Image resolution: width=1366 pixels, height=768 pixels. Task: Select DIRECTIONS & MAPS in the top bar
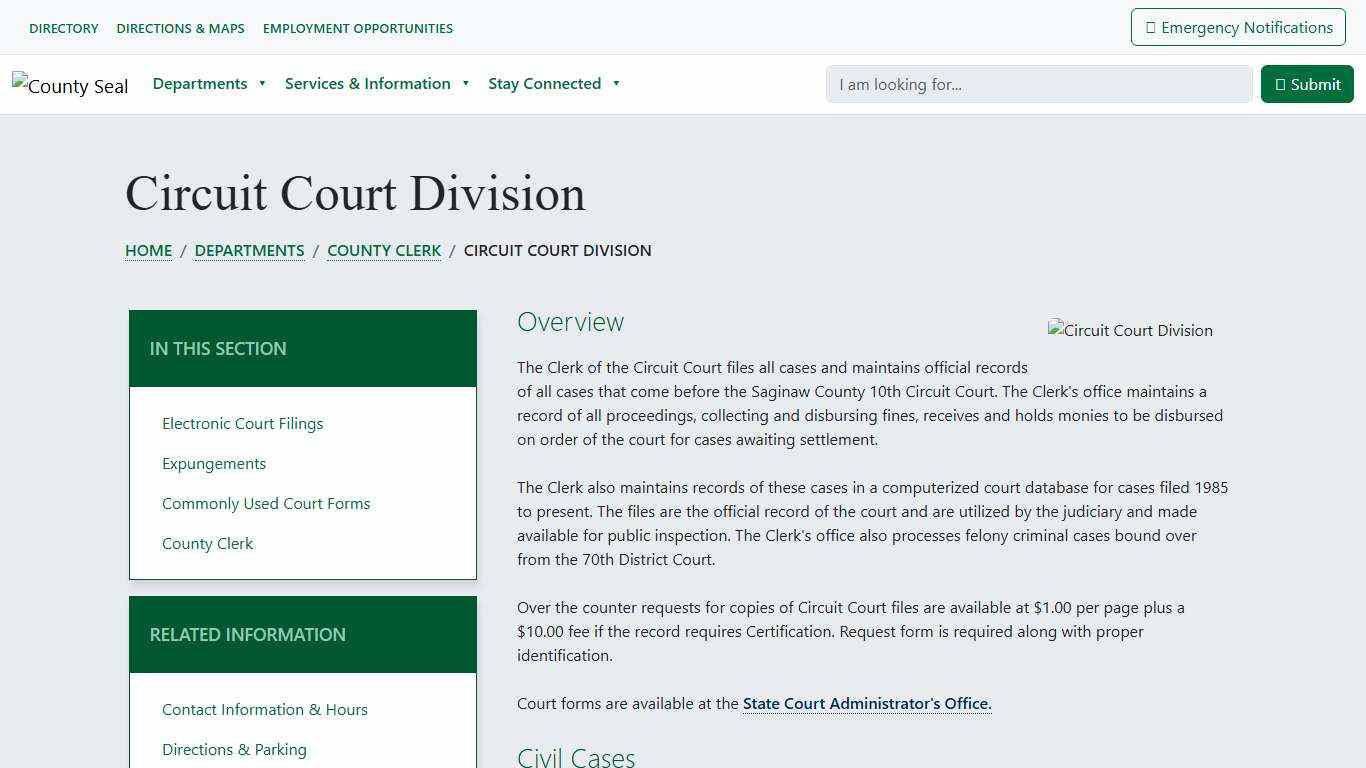180,28
